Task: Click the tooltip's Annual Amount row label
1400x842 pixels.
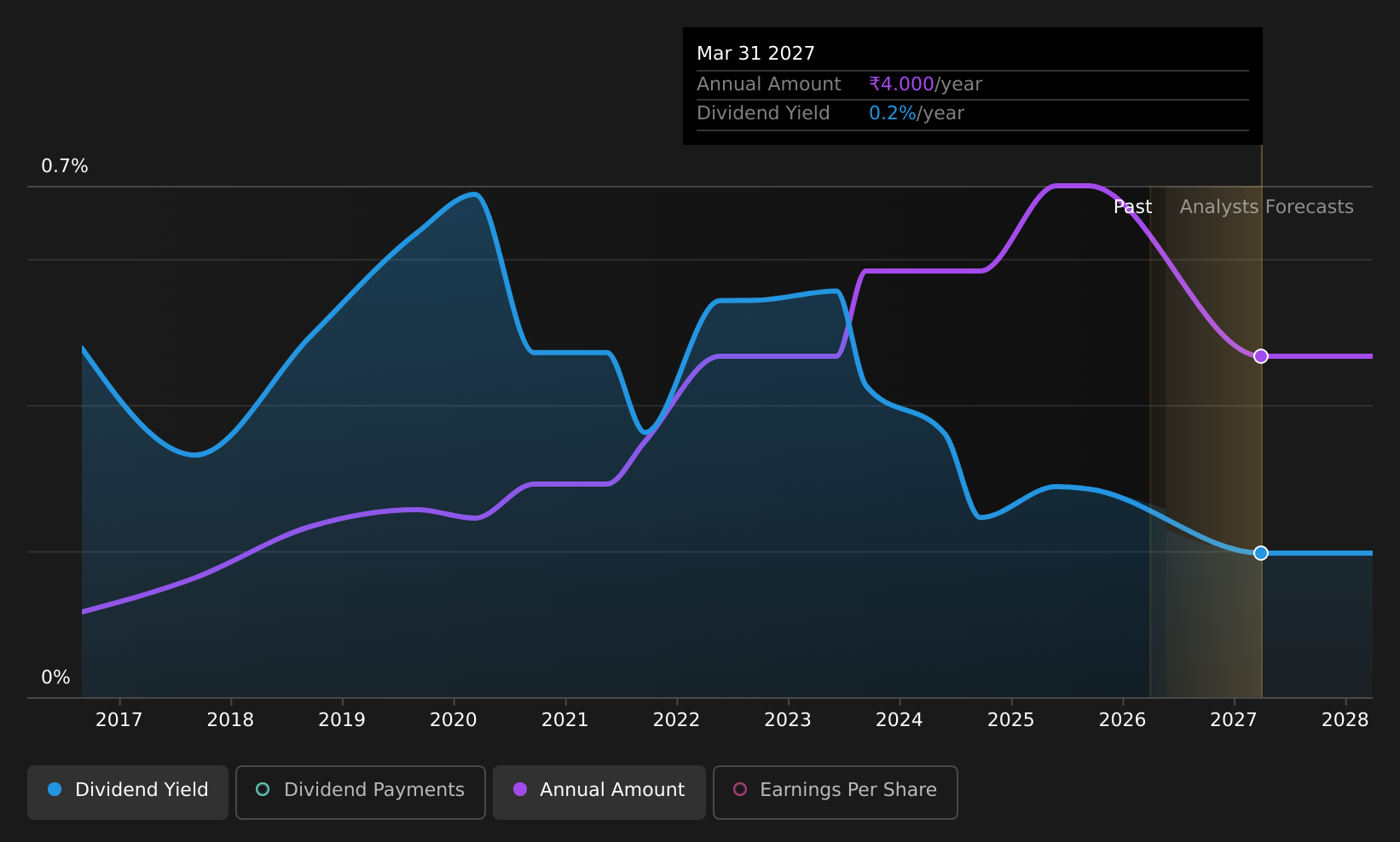Action: 769,84
